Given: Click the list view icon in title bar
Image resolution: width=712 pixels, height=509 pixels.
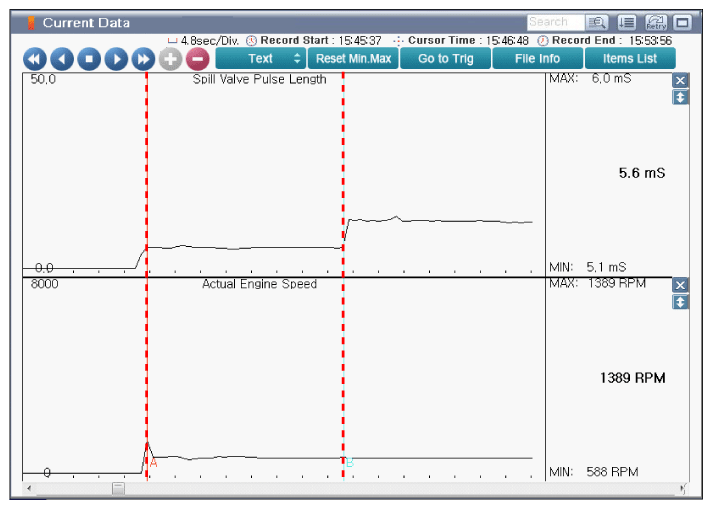Looking at the screenshot, I should click(627, 22).
